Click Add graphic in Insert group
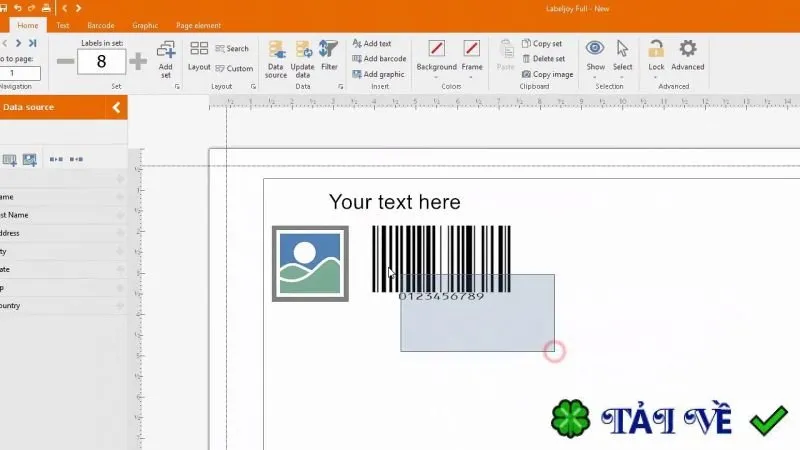Image resolution: width=800 pixels, height=450 pixels. point(378,74)
